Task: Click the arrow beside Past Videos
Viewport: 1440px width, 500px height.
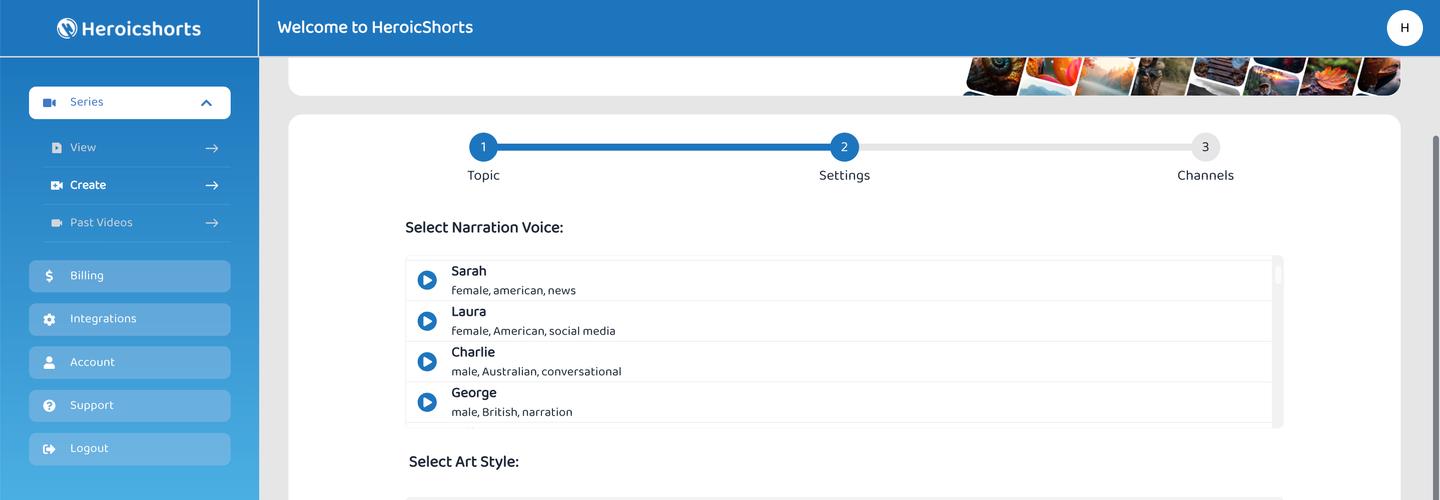Action: [212, 223]
